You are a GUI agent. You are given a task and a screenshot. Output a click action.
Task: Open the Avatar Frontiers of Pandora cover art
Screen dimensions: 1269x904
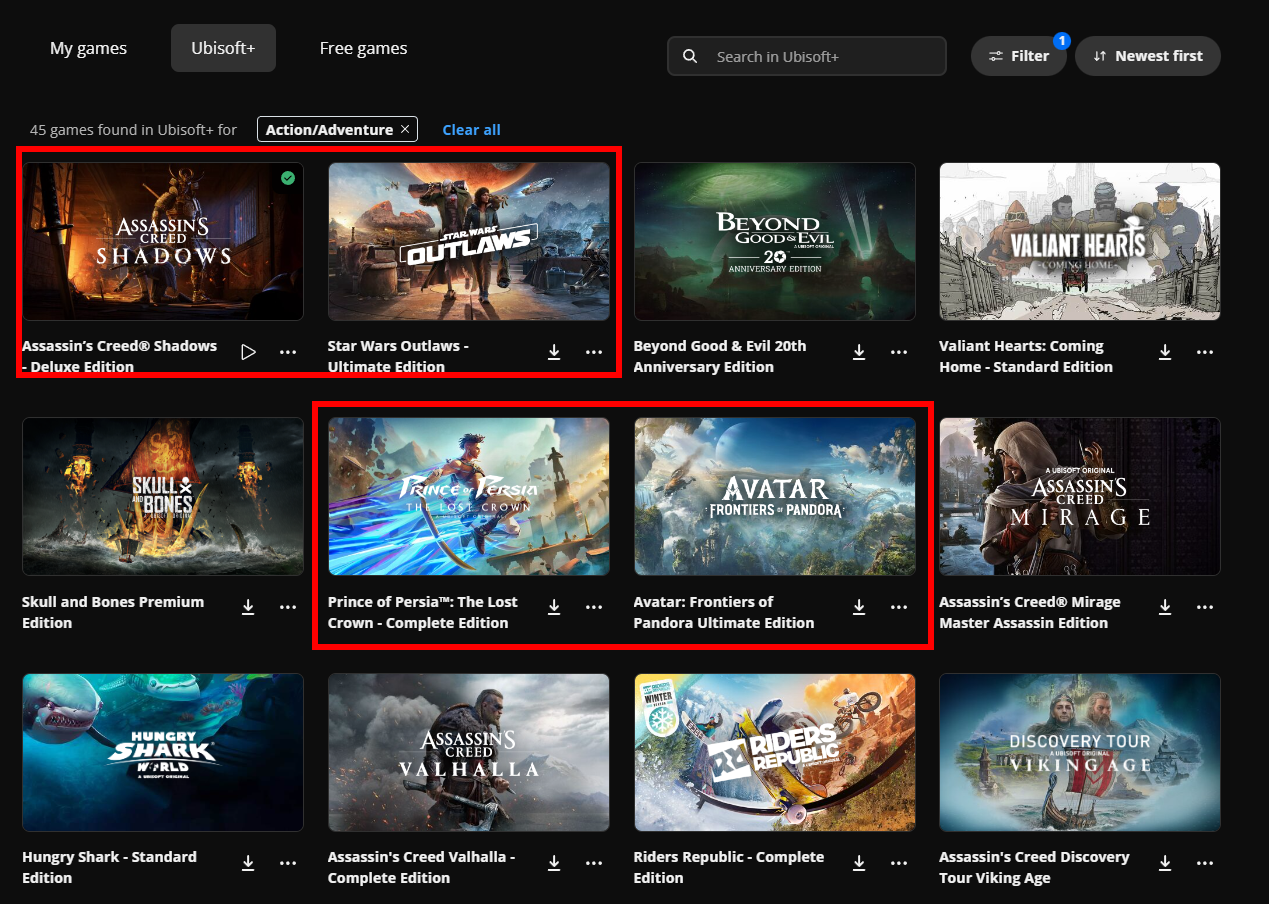[775, 496]
